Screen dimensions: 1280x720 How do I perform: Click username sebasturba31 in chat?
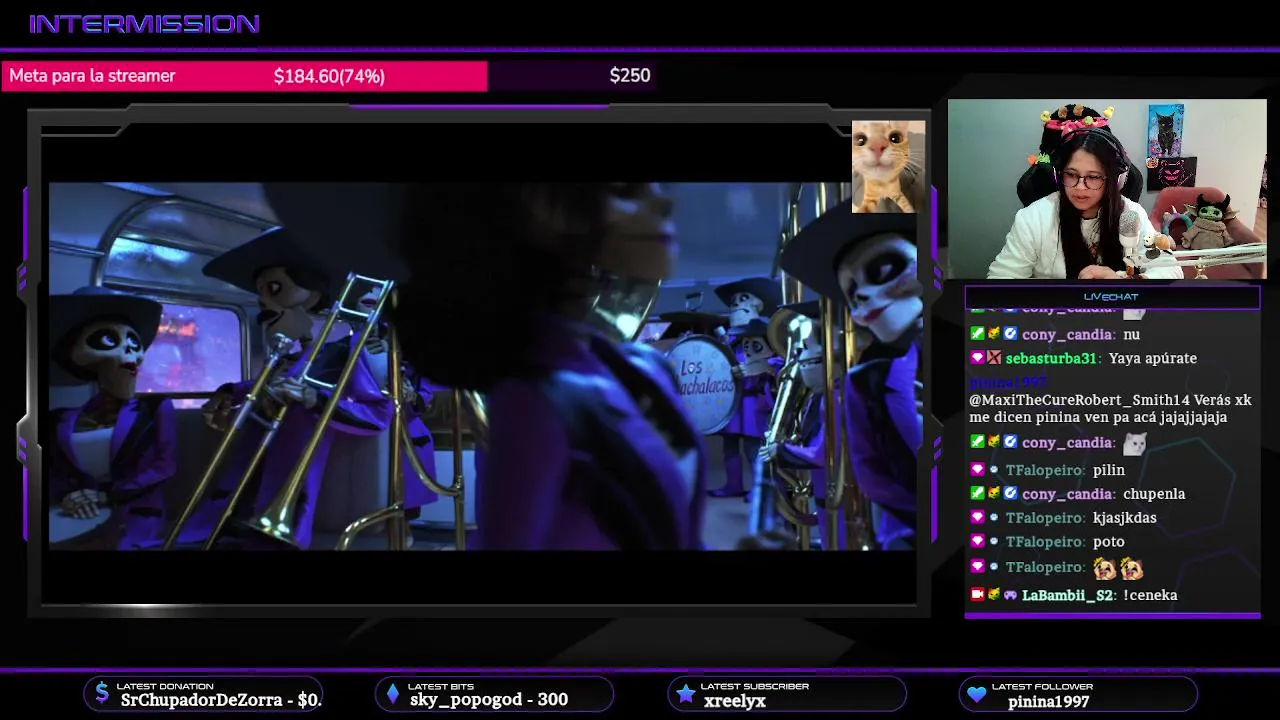[1053, 358]
